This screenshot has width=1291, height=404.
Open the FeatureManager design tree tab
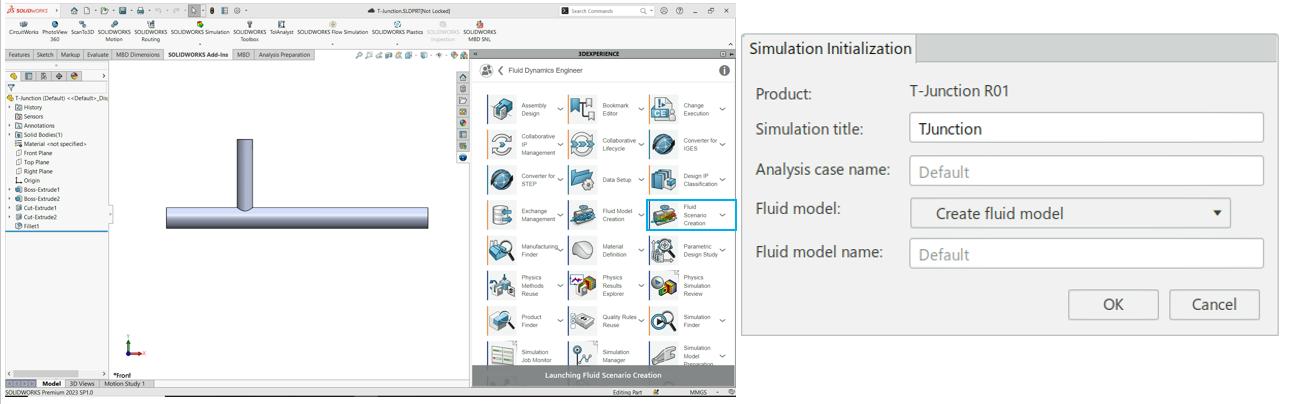13,76
